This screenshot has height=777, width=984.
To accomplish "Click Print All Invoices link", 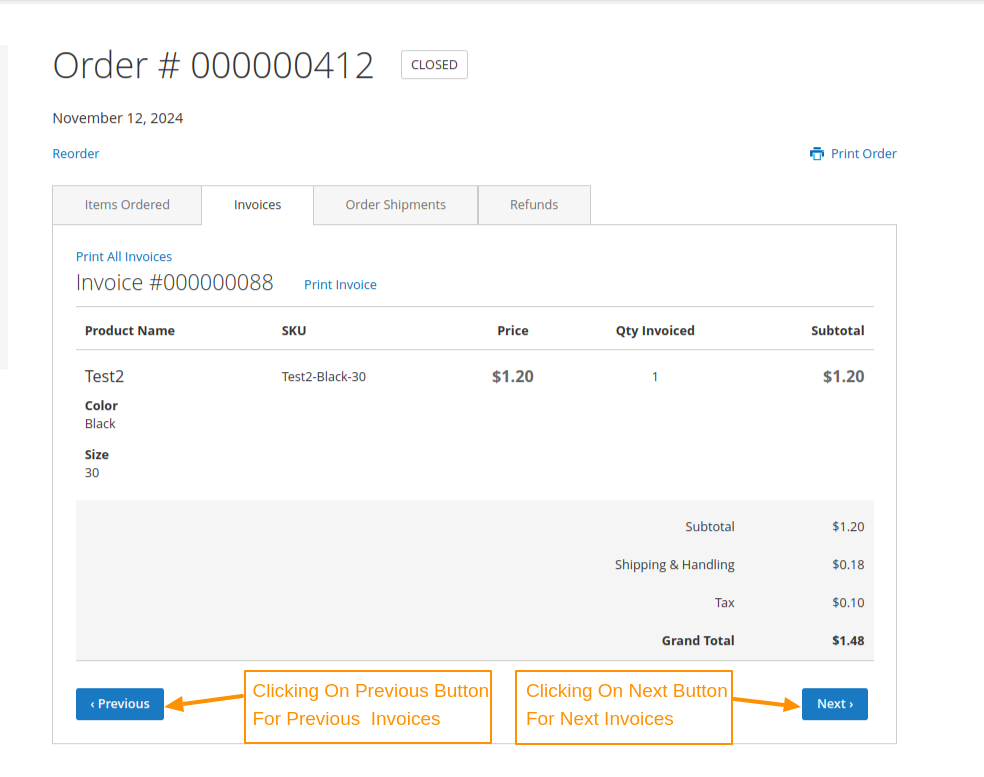I will coord(124,257).
